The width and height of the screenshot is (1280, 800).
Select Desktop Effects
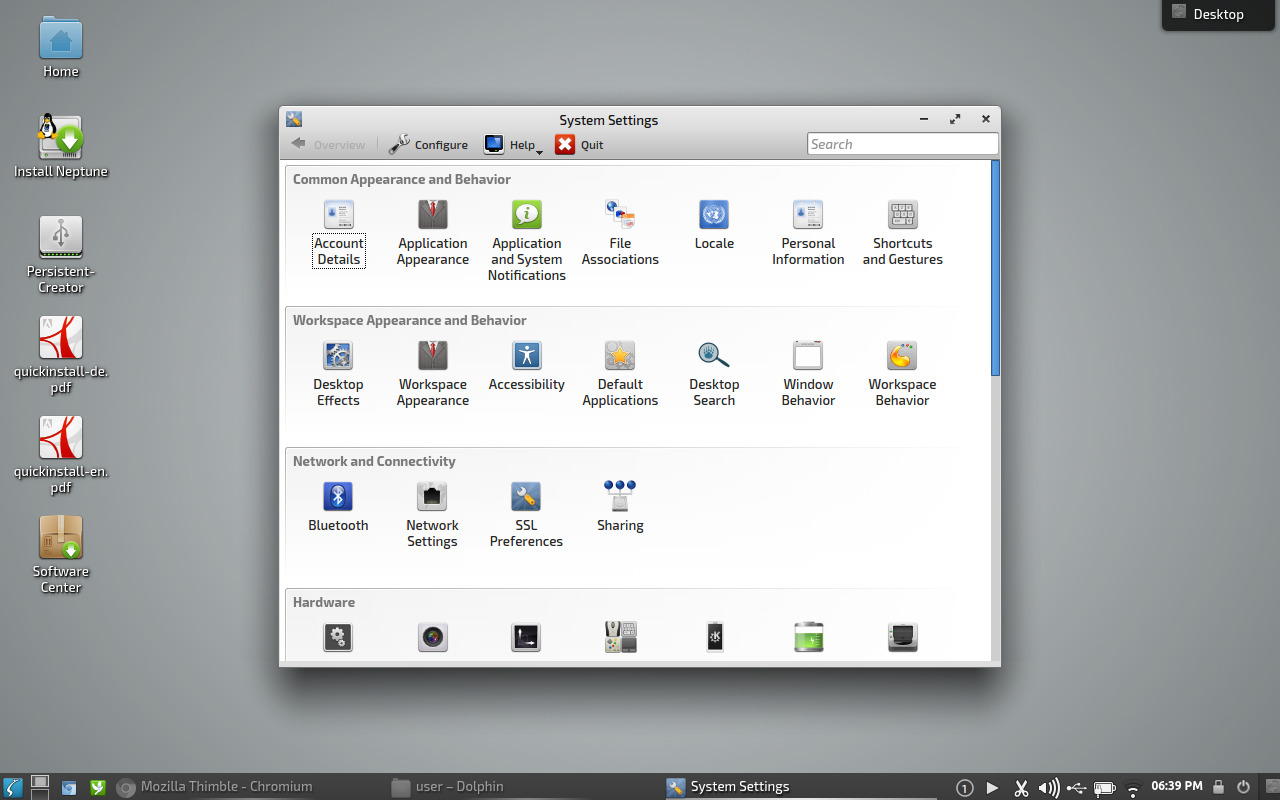click(x=338, y=371)
